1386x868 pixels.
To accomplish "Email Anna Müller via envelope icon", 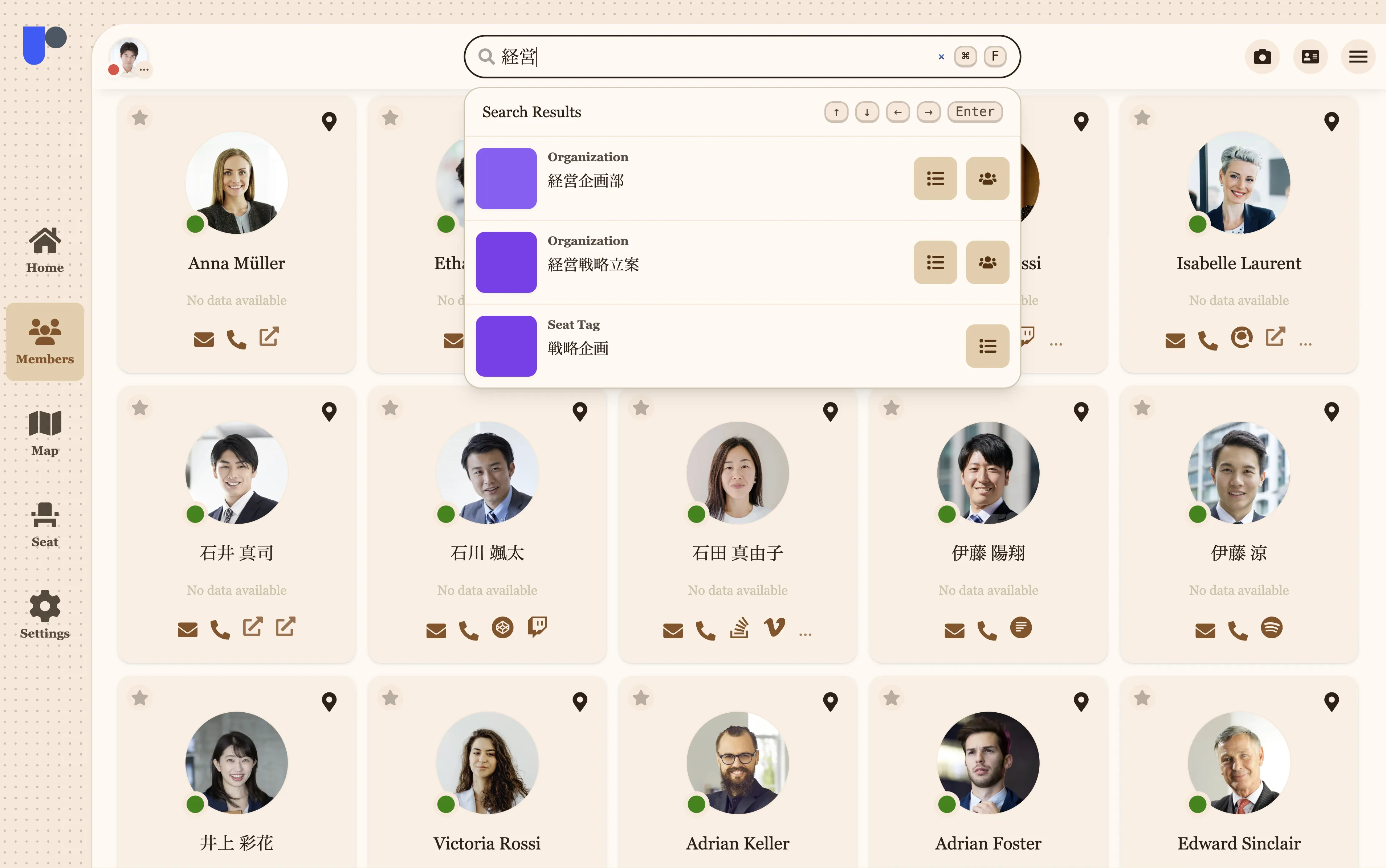I will click(x=204, y=340).
